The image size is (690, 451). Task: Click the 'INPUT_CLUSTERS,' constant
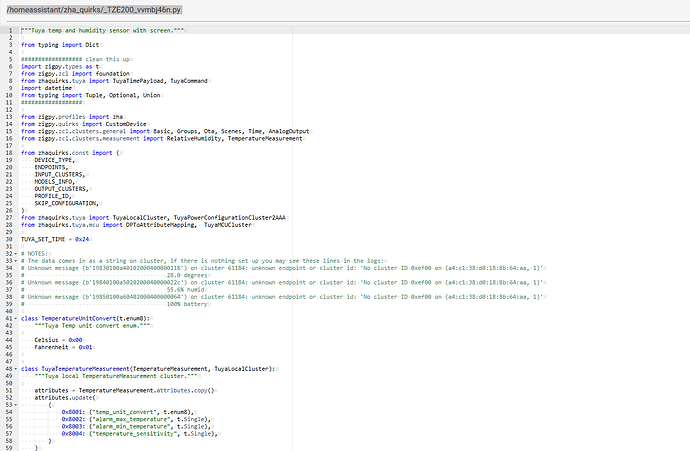pos(60,175)
